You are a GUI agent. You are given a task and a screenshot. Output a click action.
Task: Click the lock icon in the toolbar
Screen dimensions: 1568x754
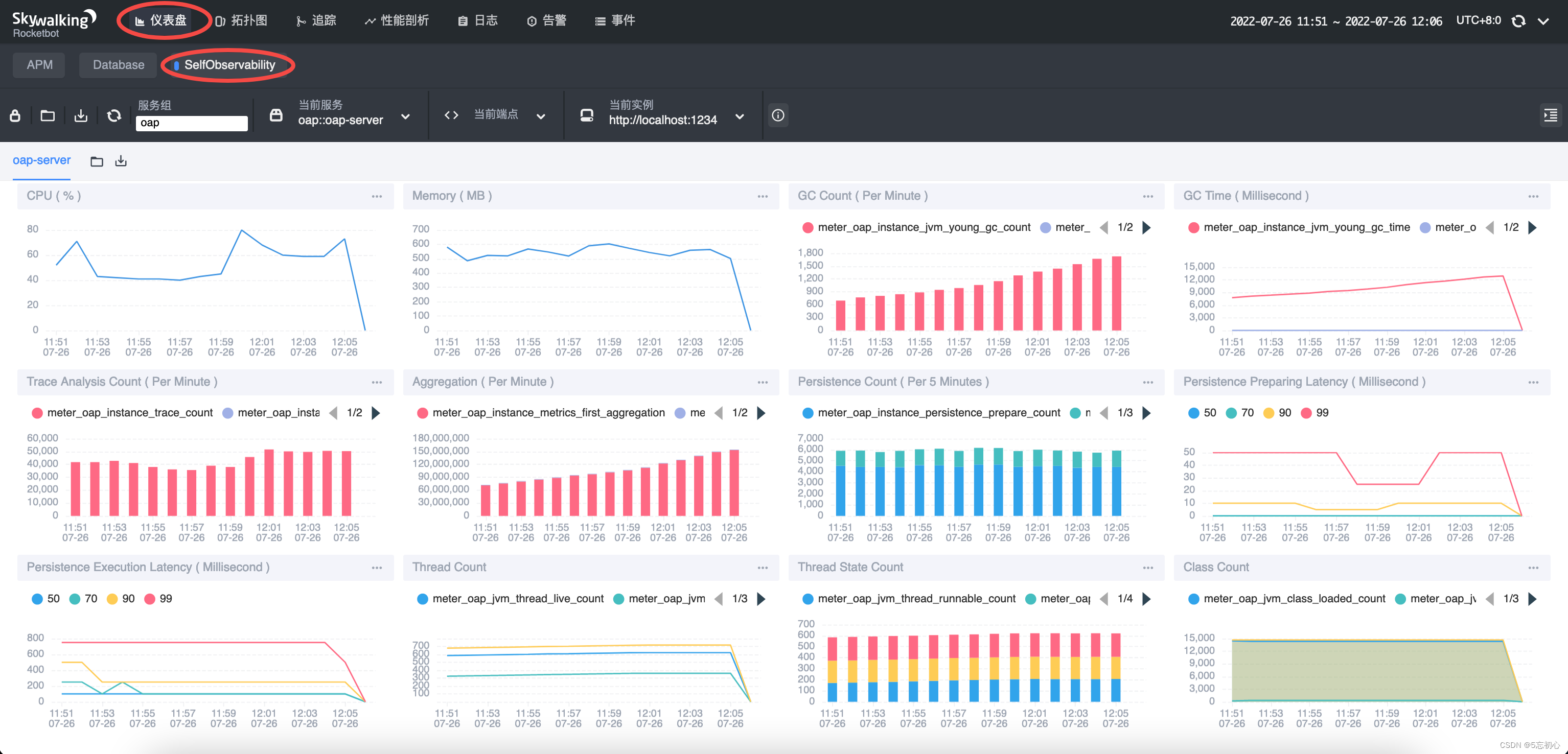pyautogui.click(x=15, y=115)
